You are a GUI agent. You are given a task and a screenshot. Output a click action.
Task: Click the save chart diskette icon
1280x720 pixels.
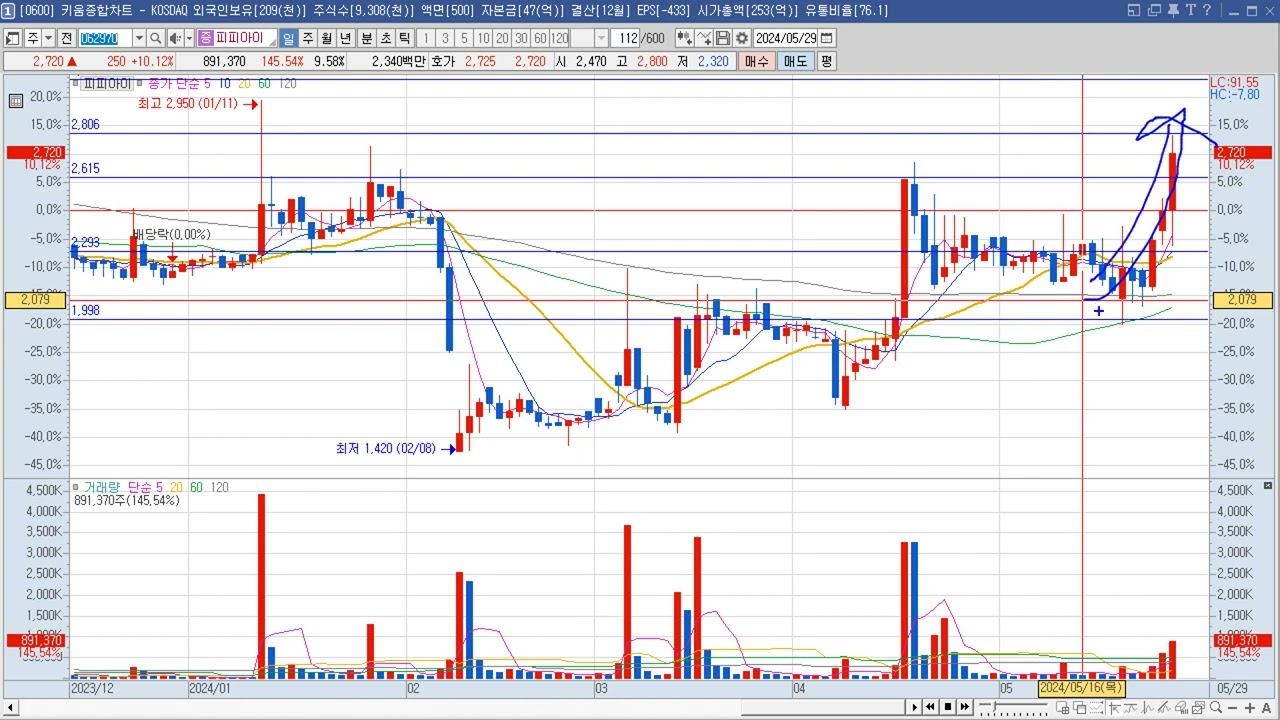(x=723, y=38)
